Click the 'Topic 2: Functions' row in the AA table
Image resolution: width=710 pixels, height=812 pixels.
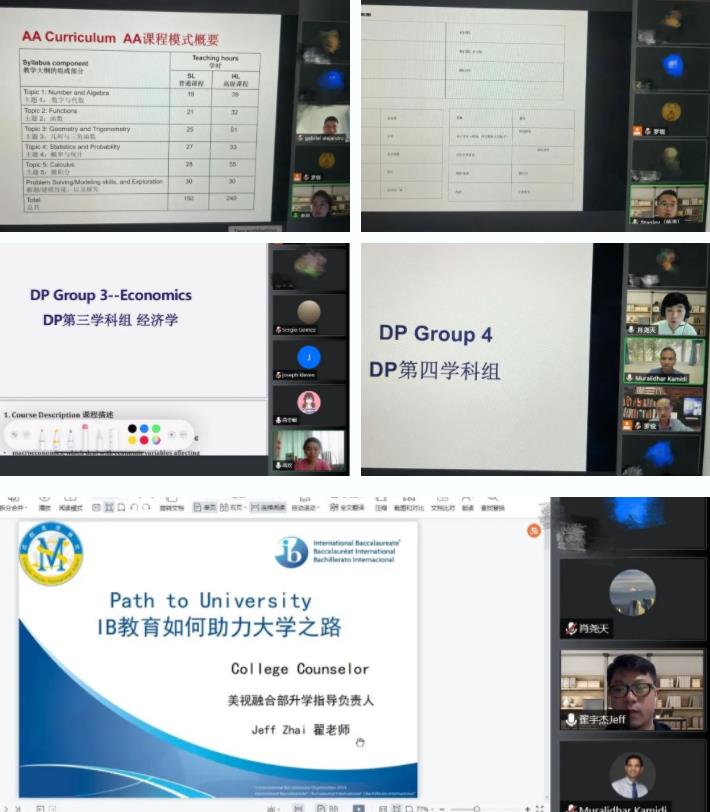click(140, 114)
